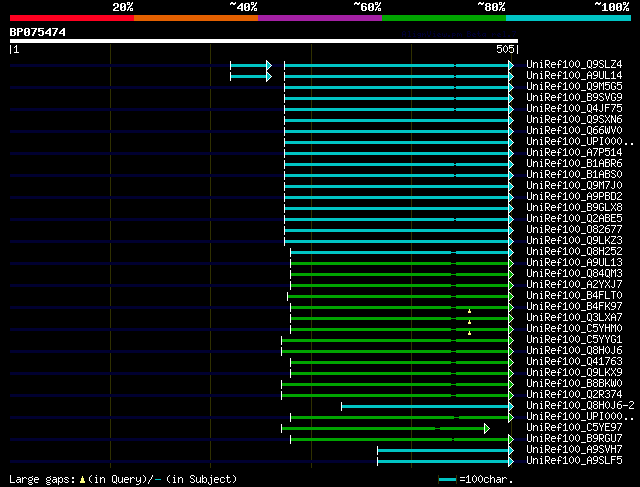Screen dimensions: 640x487
Task: Select the UniRef100_Q2ABE5 label
Action: [574, 219]
